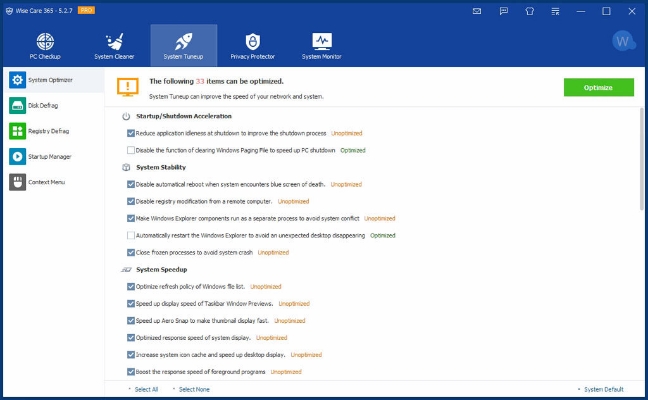This screenshot has width=648, height=400.
Task: Check Disable clearing Windows Paging File option
Action: click(131, 150)
